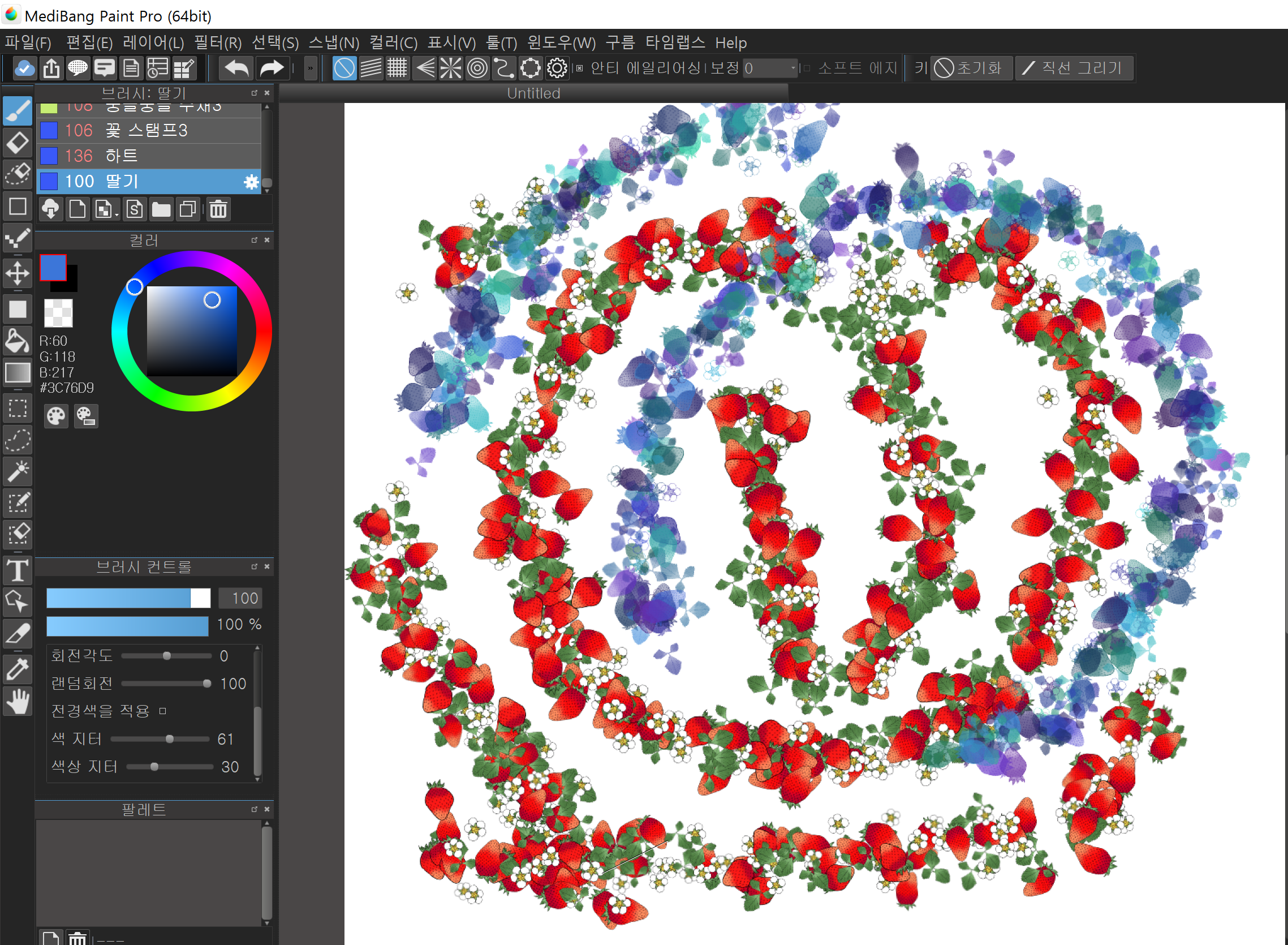
Task: Click the export share icon
Action: [51, 68]
